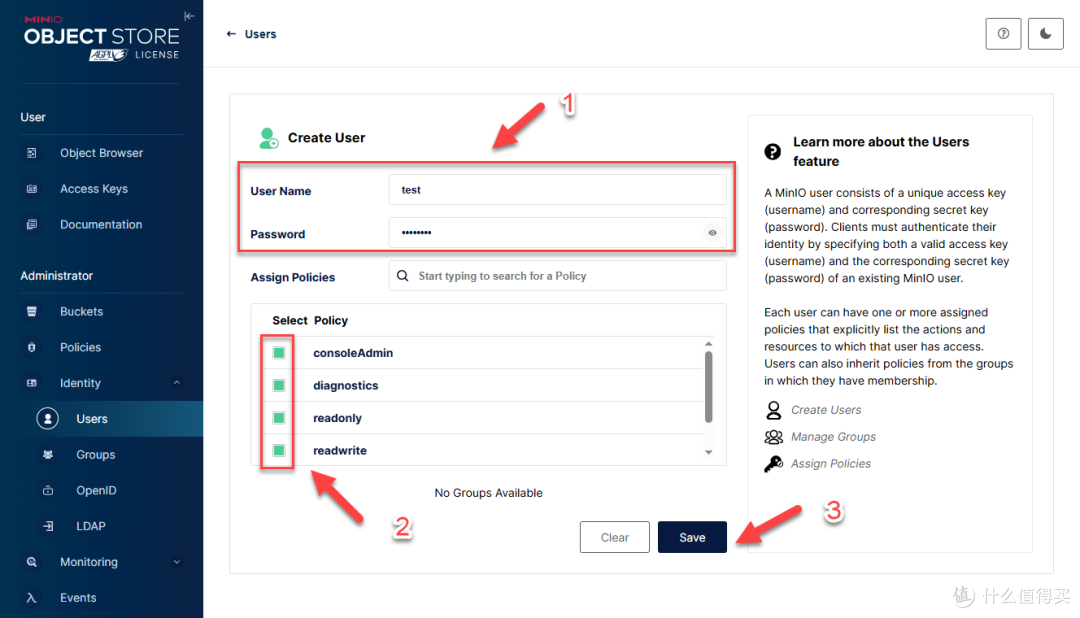The width and height of the screenshot is (1080, 618).
Task: Switch to dark mode with moon icon
Action: pos(1046,34)
